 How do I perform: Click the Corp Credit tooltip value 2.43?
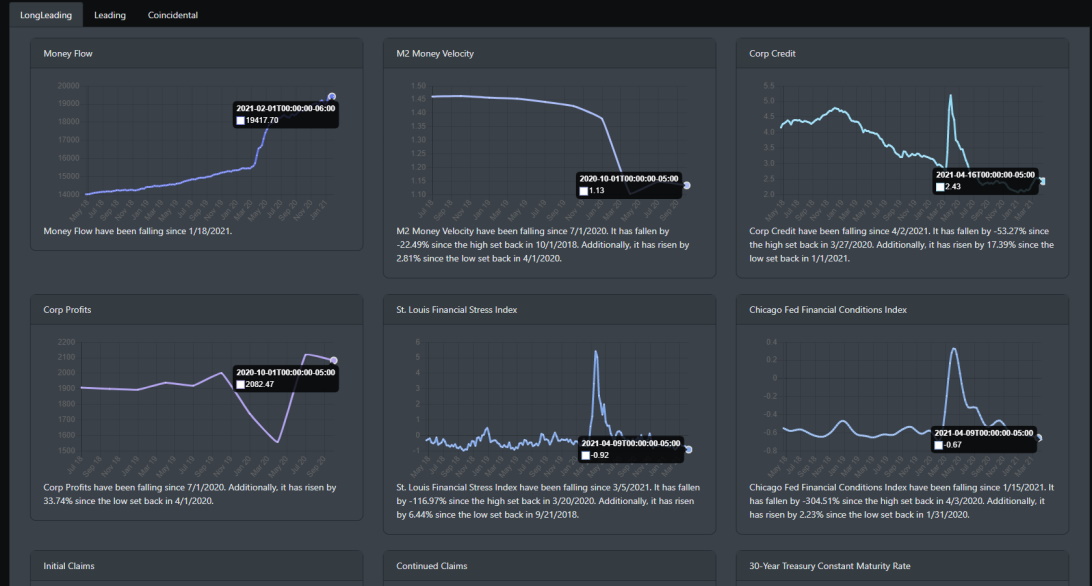coord(953,187)
